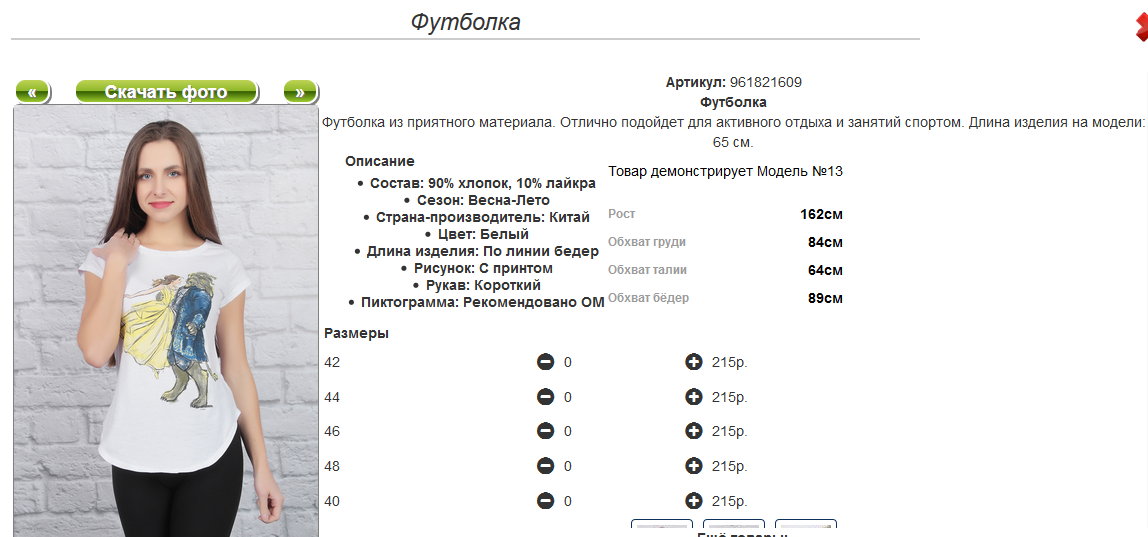Go to next photo with » button
Screen dimensions: 1148x537
click(300, 92)
